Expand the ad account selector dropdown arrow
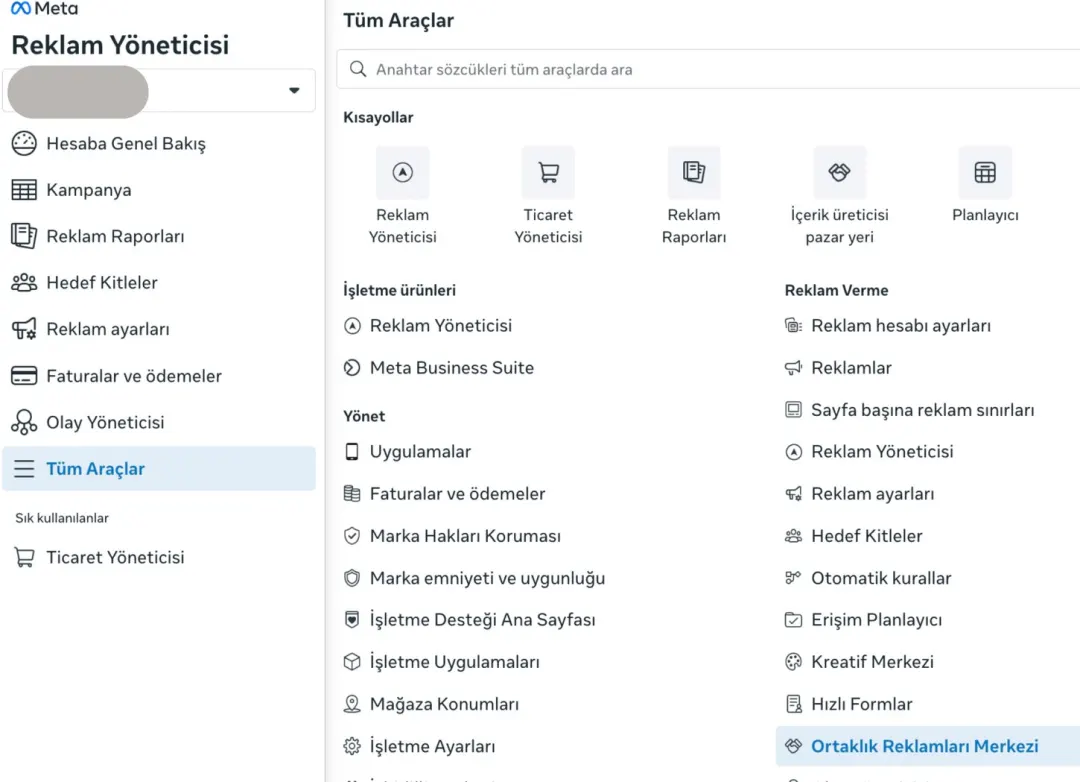 tap(294, 90)
